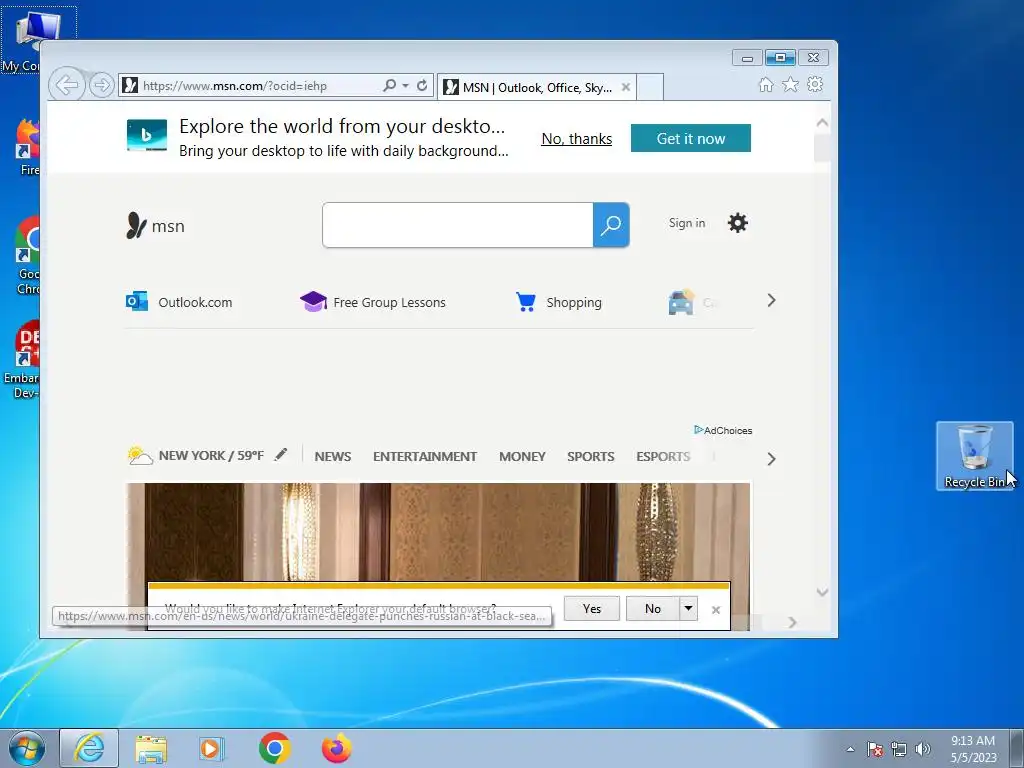This screenshot has width=1024, height=768.
Task: Click the Sign in link
Action: [x=686, y=223]
